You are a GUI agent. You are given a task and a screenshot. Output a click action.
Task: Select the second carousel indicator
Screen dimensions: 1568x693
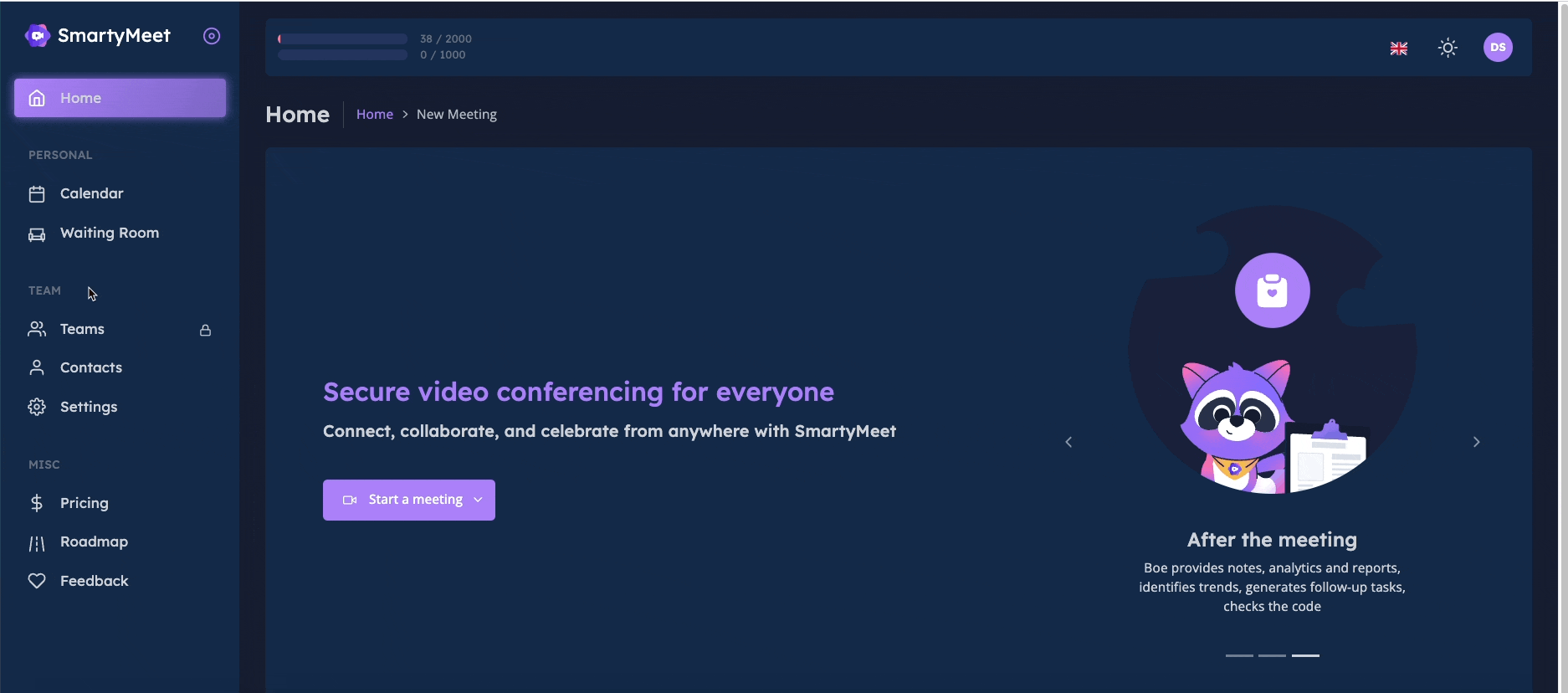click(1272, 655)
